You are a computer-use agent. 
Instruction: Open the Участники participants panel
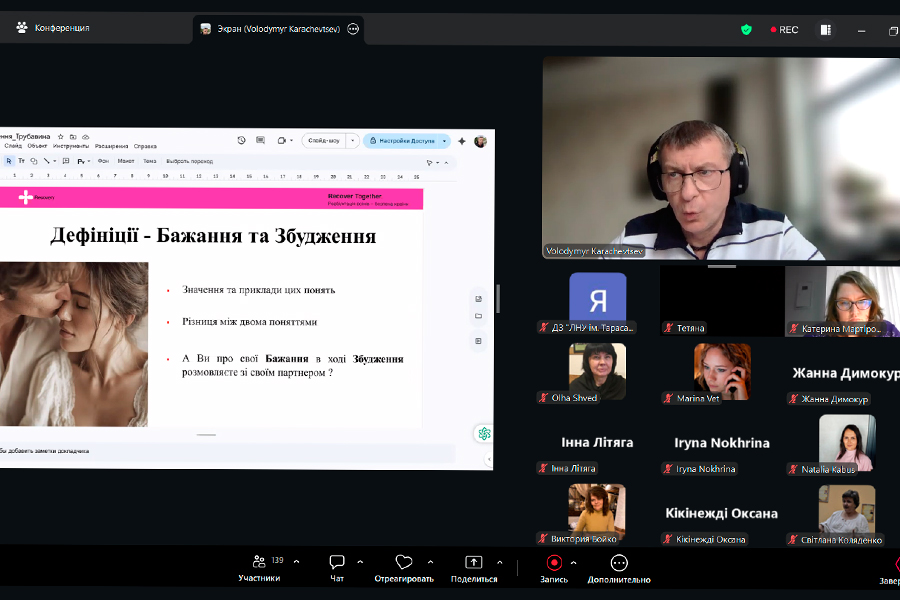(x=259, y=568)
